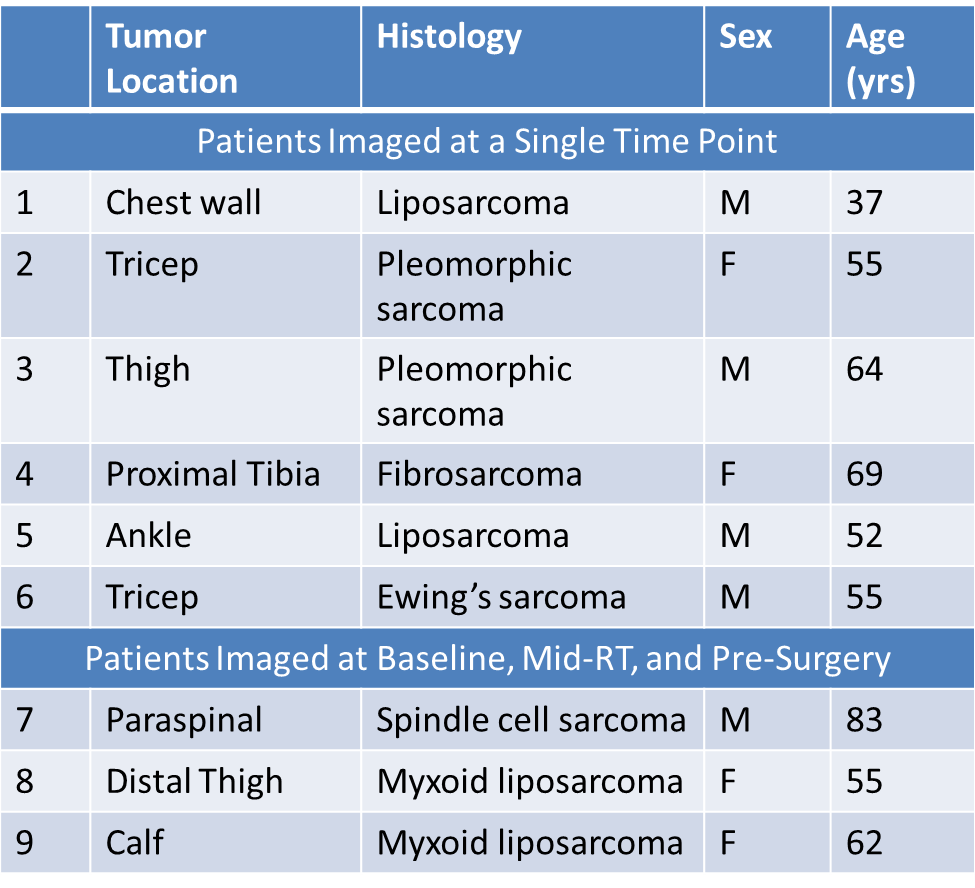Image resolution: width=975 pixels, height=888 pixels.
Task: Select the 'Patients Imaged at a Single Time Point' row
Action: (487, 141)
